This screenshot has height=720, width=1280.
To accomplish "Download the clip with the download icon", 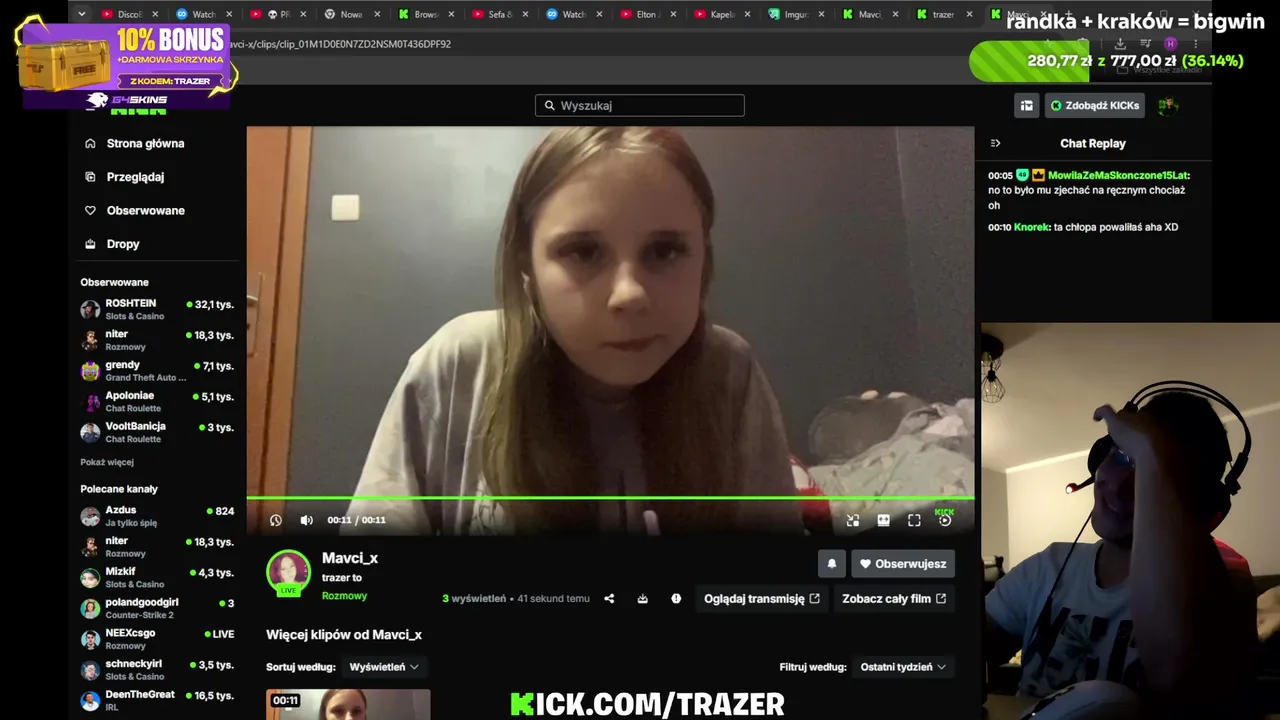I will click(642, 599).
